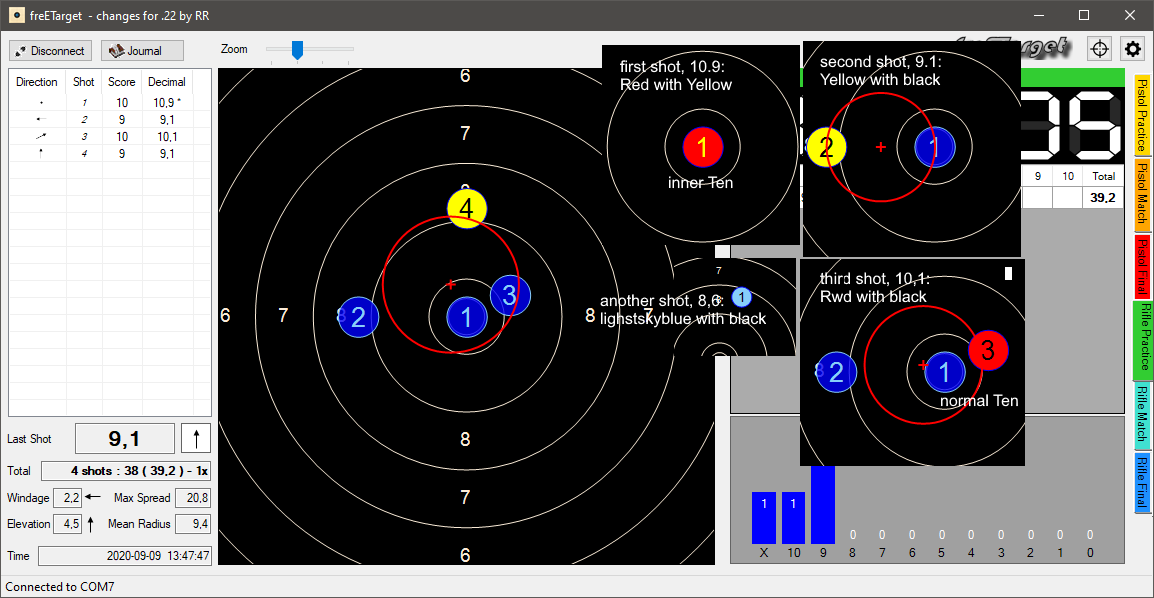1154x598 pixels.
Task: Select the Rifle Practice tab
Action: tap(1142, 340)
